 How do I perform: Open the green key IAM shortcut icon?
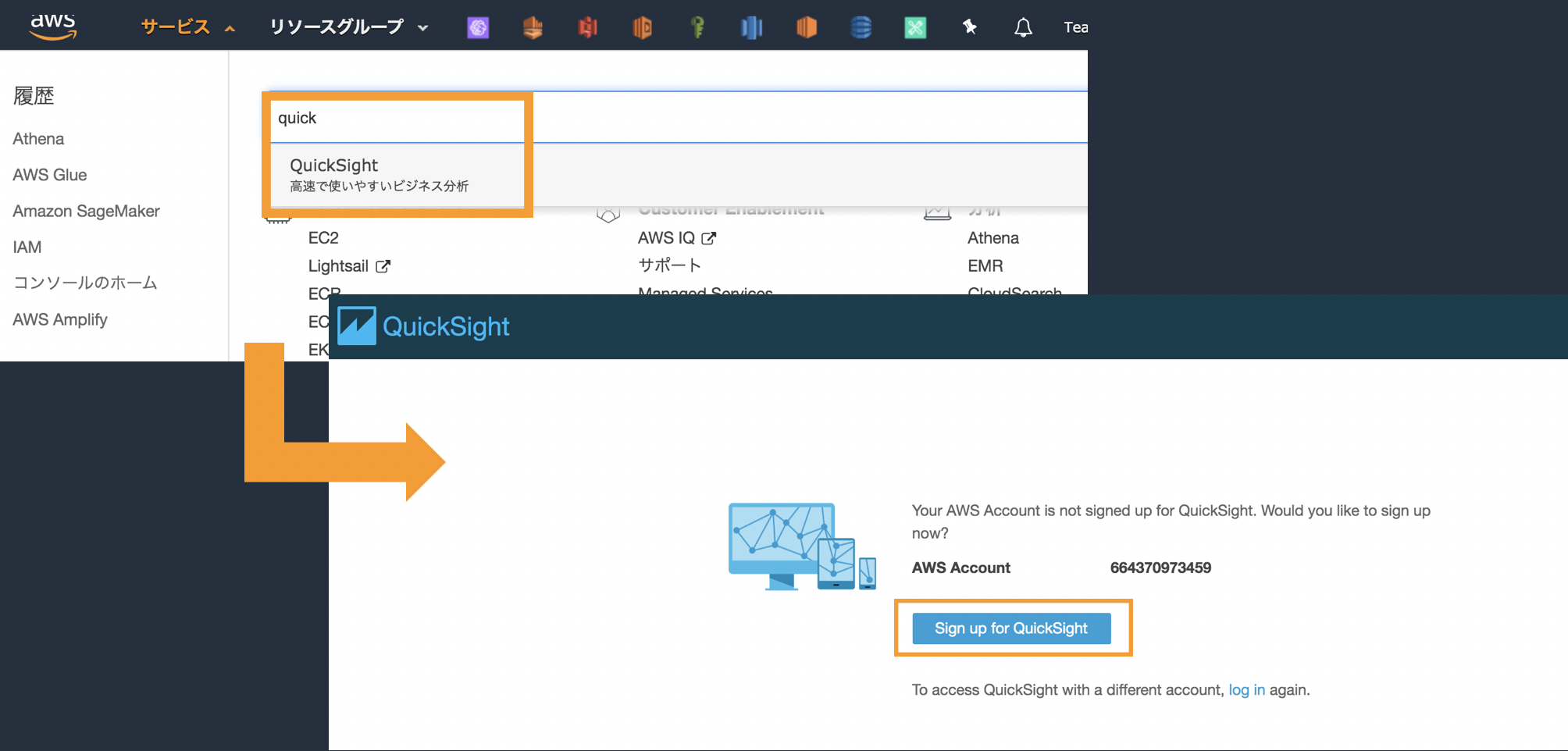tap(697, 27)
